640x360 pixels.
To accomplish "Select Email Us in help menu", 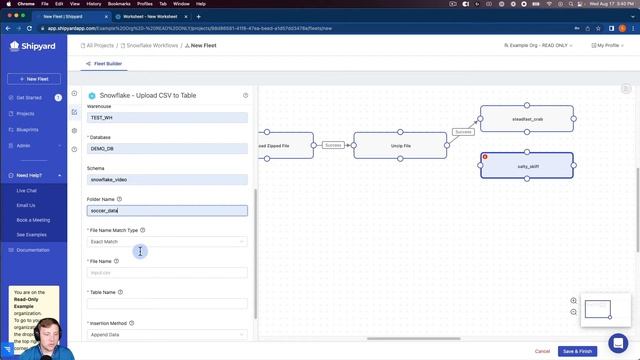I will 26,205.
